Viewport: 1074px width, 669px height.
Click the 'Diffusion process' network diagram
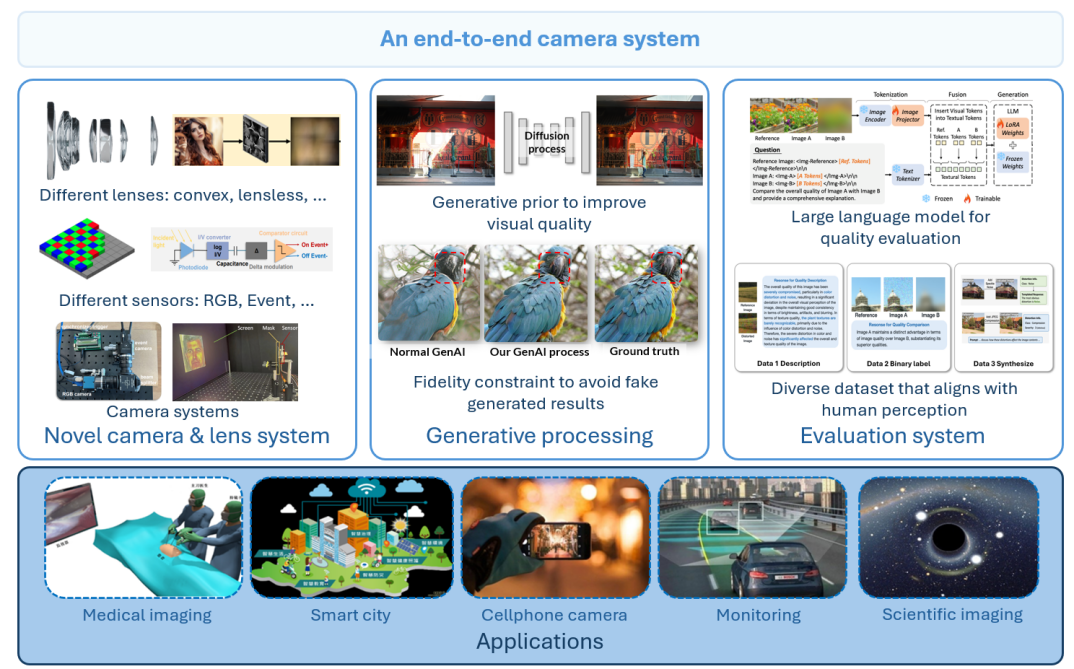click(x=546, y=142)
